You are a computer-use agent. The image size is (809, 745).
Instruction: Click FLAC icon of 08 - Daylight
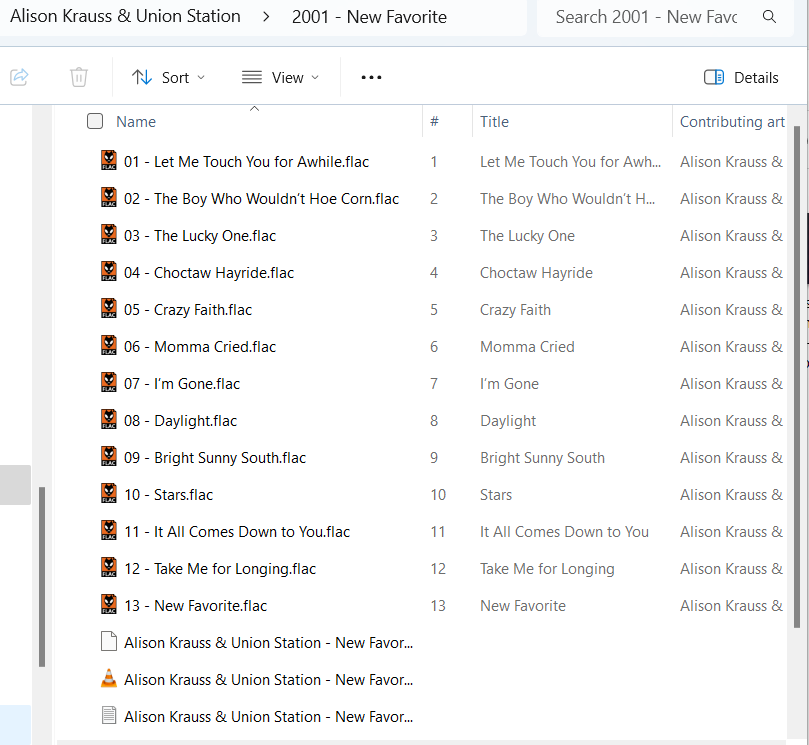click(x=109, y=419)
